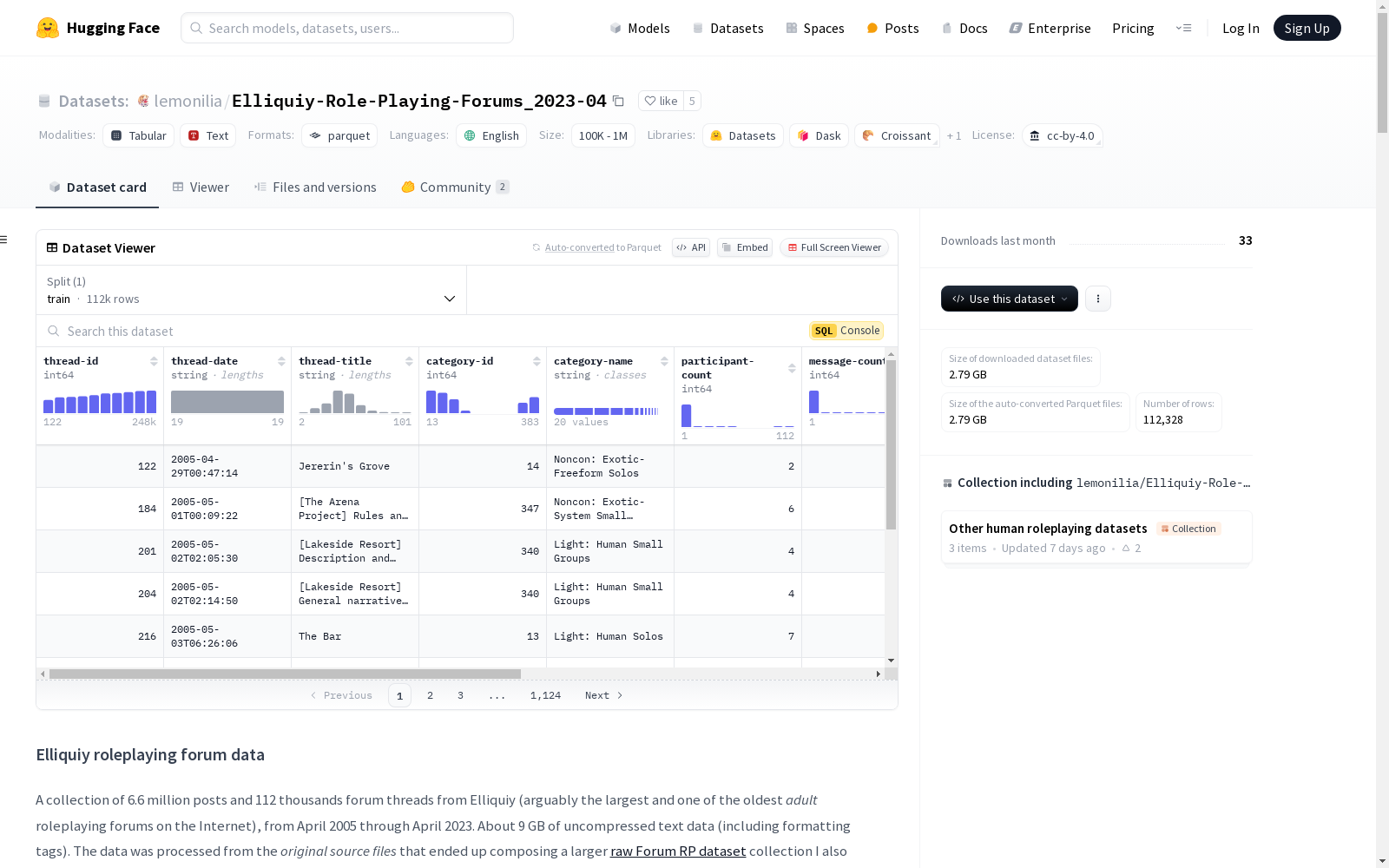Open the Files and versions tab
The height and width of the screenshot is (868, 1389).
(315, 187)
